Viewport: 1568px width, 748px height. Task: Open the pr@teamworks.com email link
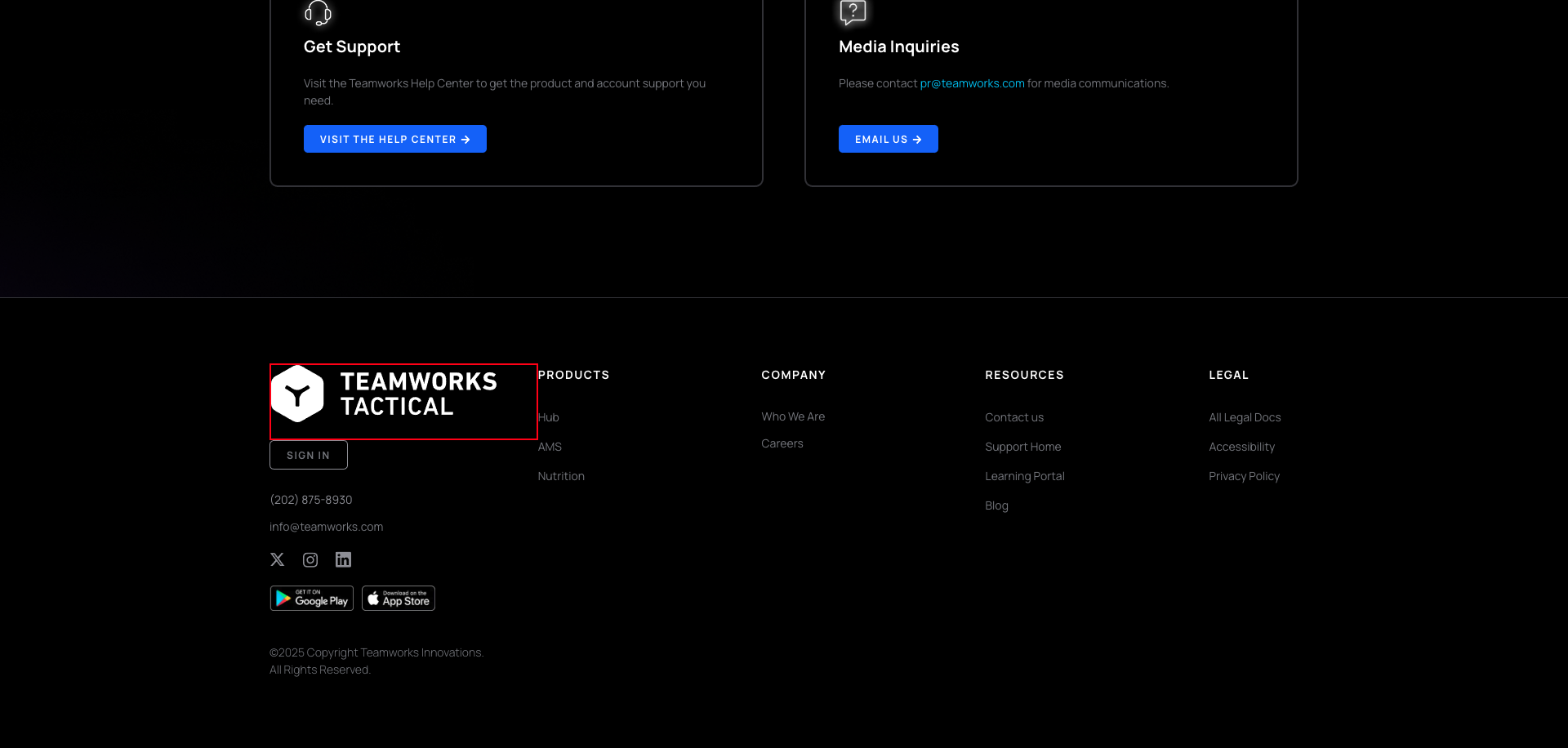point(972,83)
